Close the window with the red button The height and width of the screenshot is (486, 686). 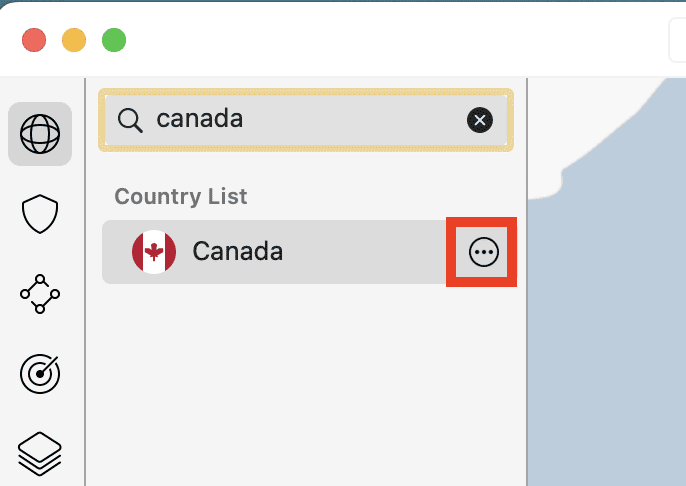pos(35,40)
